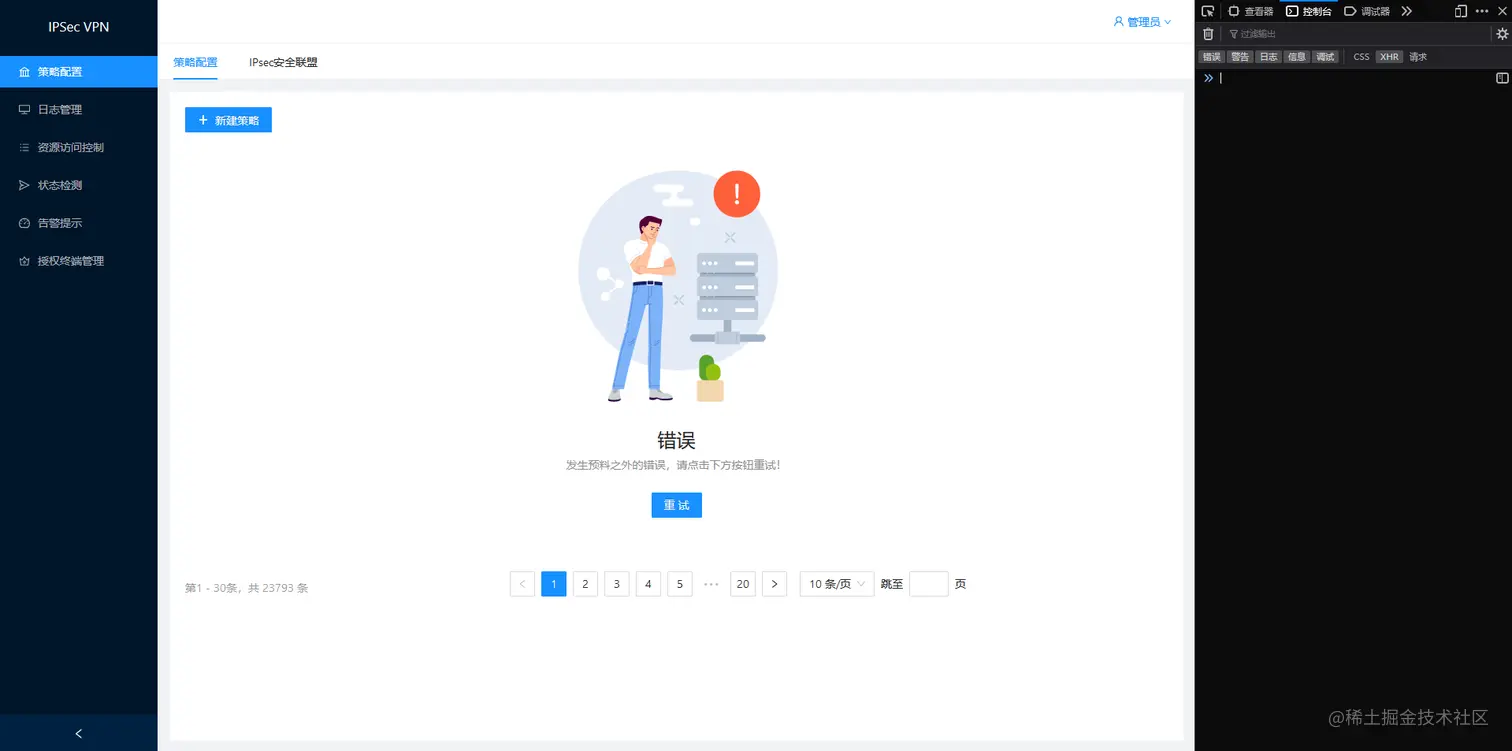Screen dimensions: 1512x751
Task: Activate the element picker in devtools
Action: (1207, 11)
